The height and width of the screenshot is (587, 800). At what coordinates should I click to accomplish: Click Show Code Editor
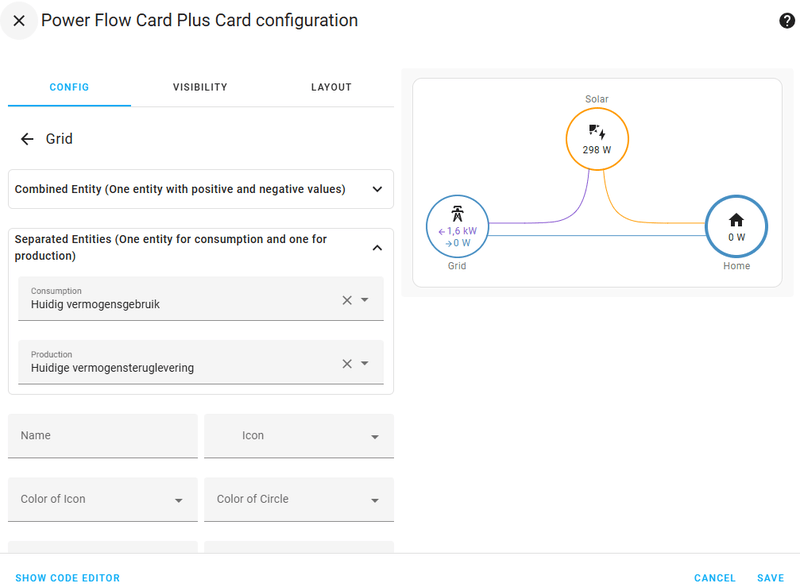[67, 578]
